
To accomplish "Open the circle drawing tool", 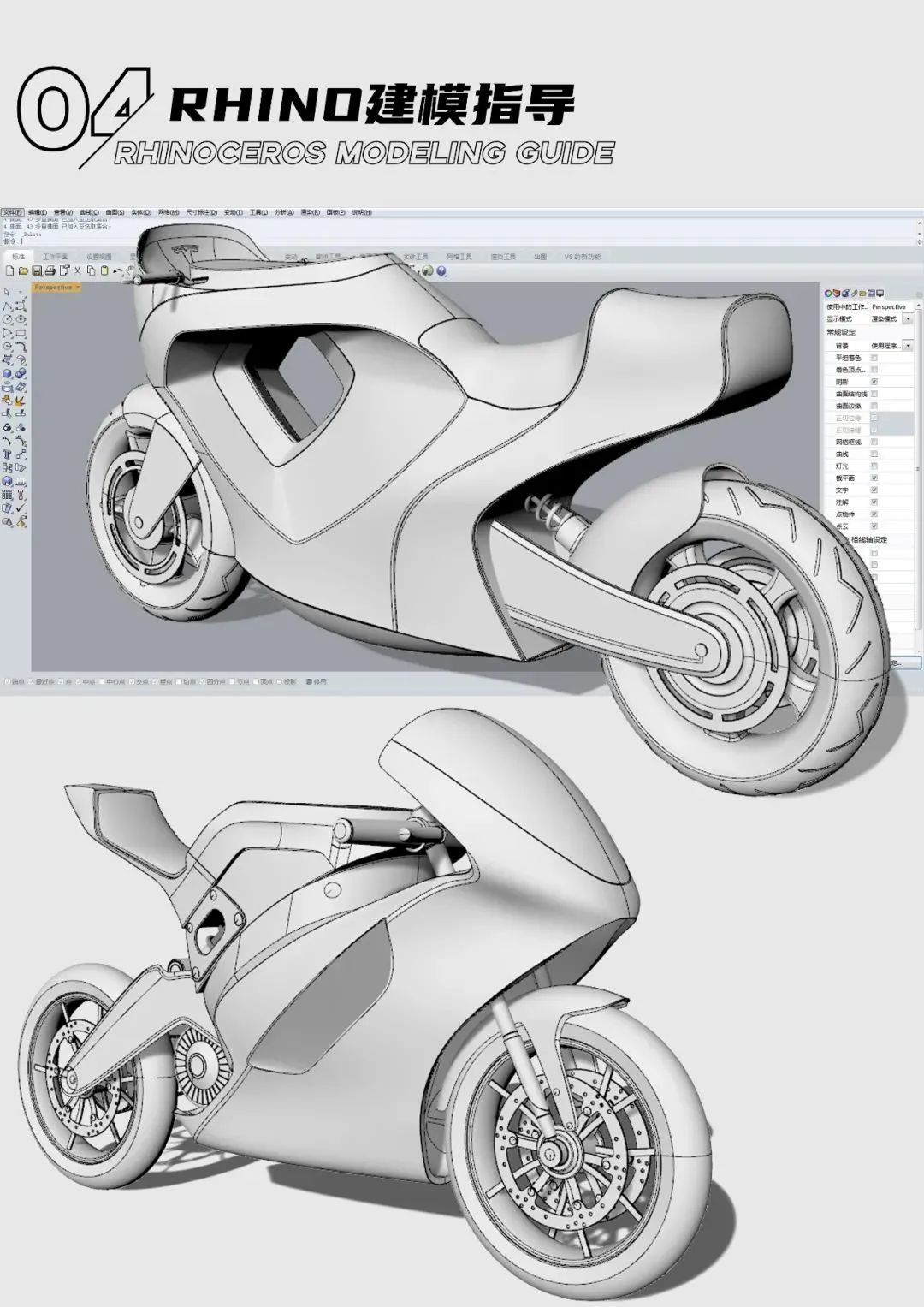I will (x=5, y=318).
